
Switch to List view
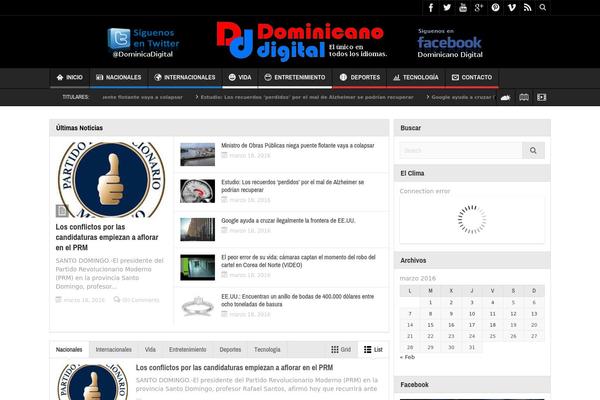tap(373, 349)
